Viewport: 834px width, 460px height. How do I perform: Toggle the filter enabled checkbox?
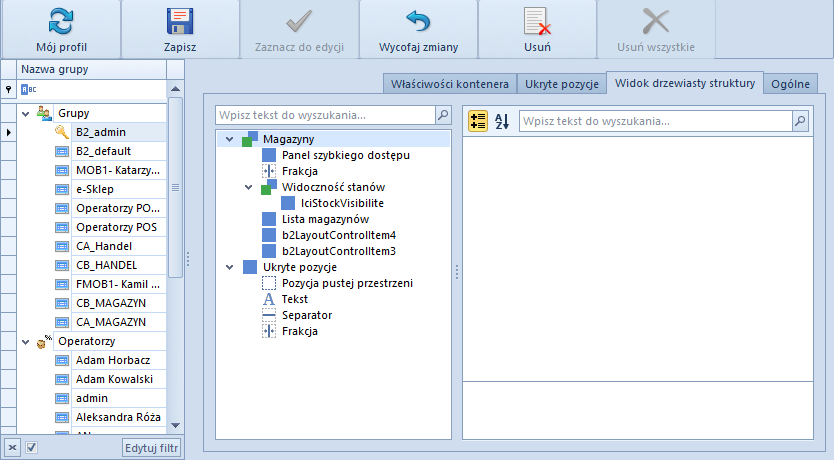click(x=31, y=447)
